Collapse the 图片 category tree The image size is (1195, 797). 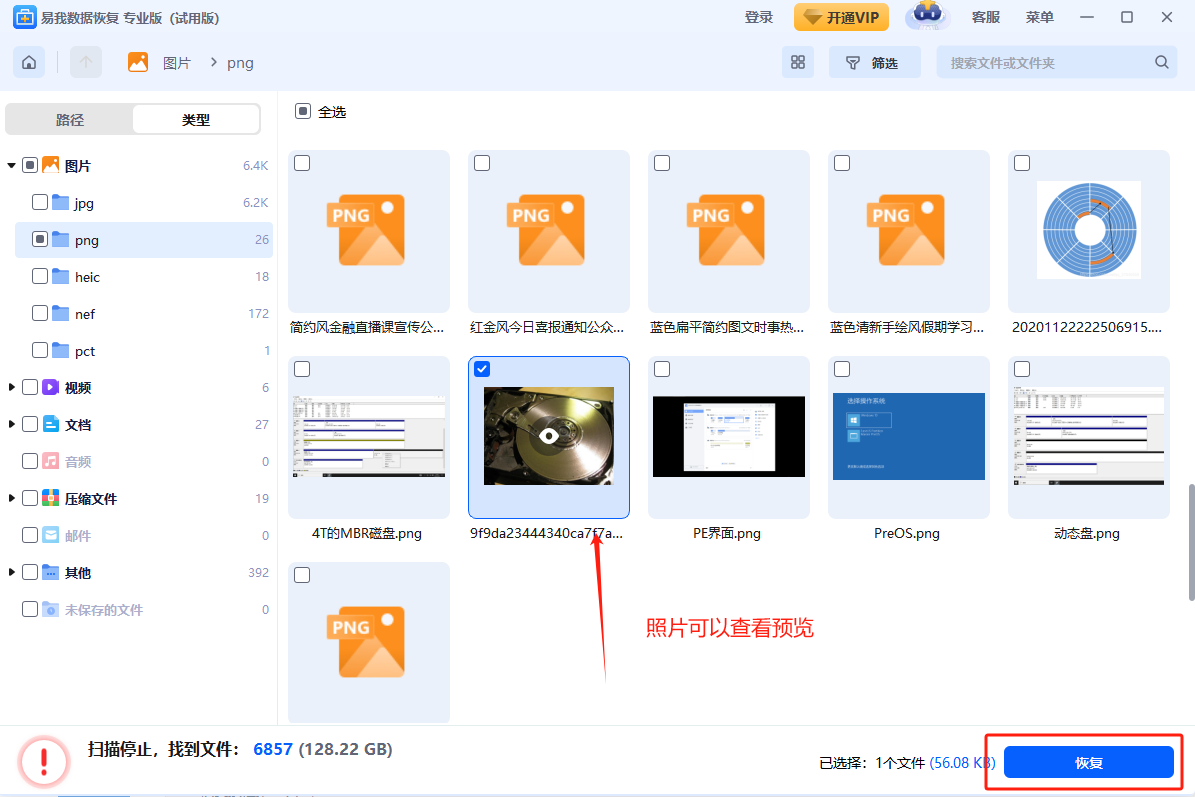(11, 165)
